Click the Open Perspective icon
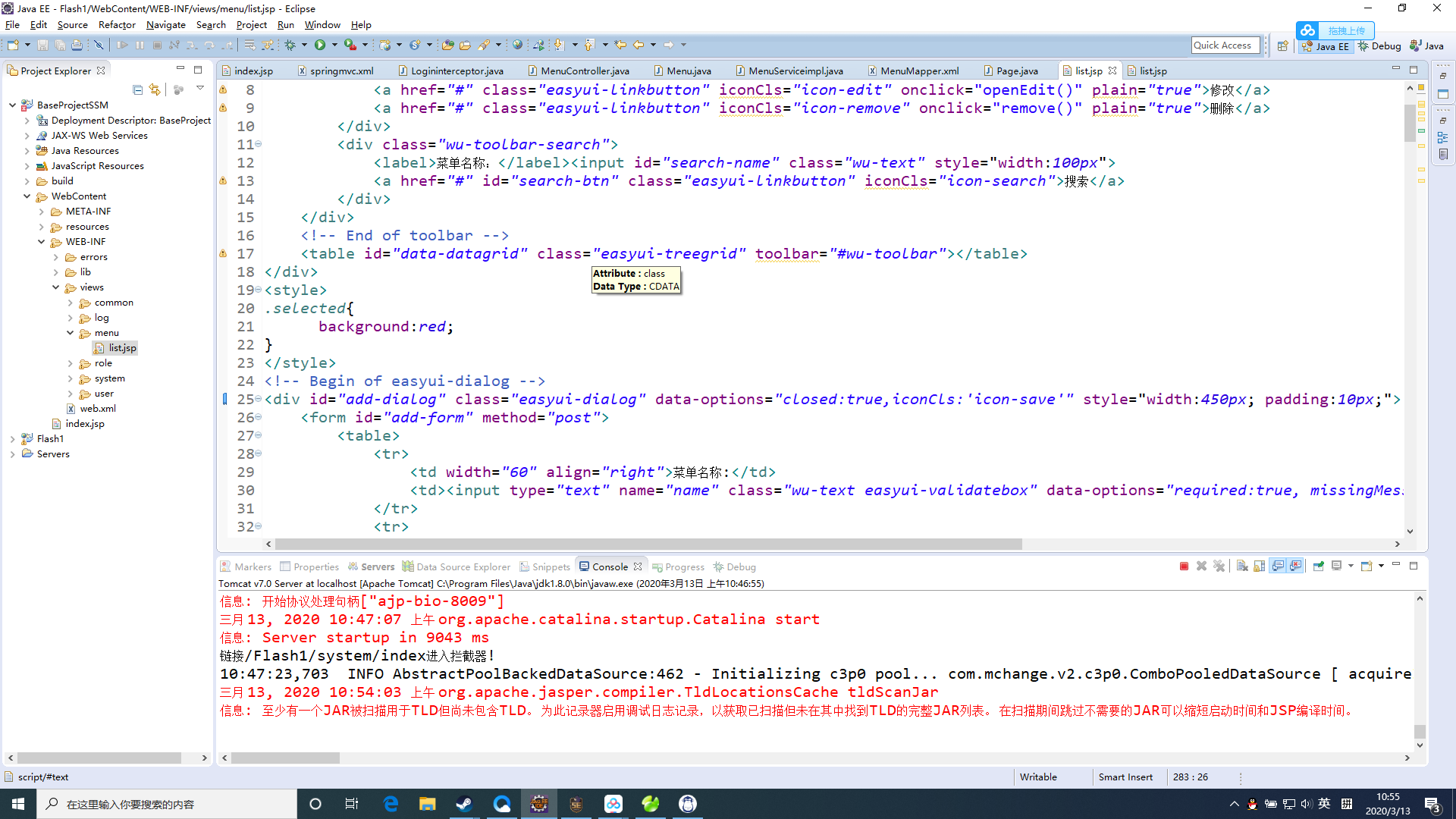 [1282, 46]
